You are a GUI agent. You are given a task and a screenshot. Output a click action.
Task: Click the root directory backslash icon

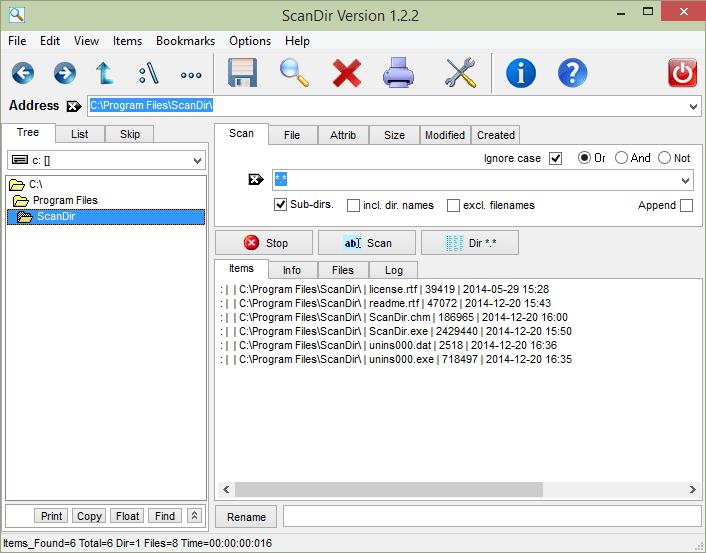pos(149,73)
